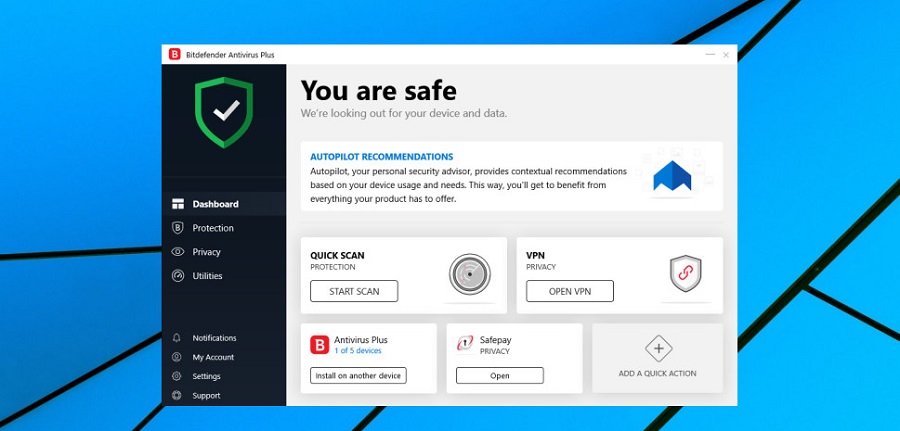This screenshot has width=900, height=431.
Task: Click the Dashboard grid icon in sidebar
Action: (x=178, y=204)
